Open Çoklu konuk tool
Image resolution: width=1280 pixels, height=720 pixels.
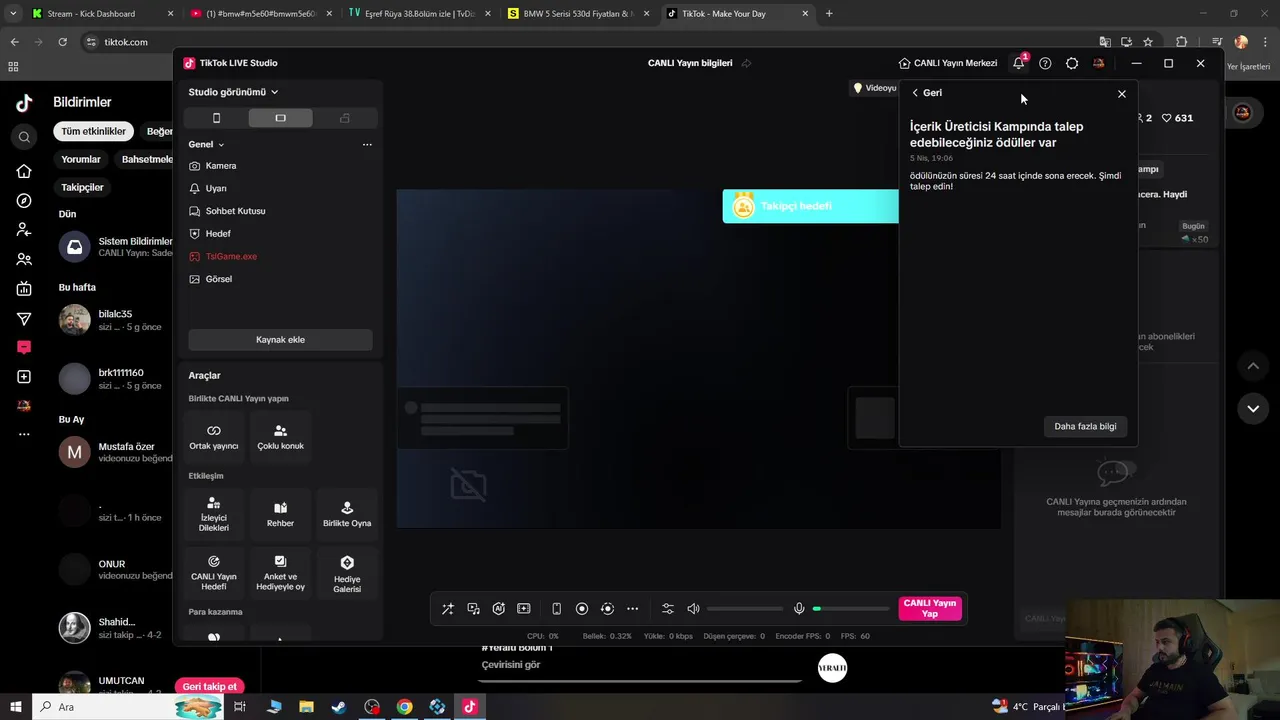280,437
